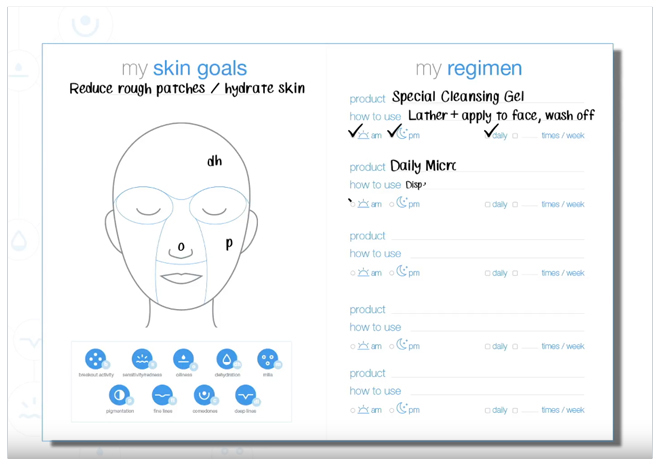Viewport: 668px width, 466px height.
Task: Click the 'my regimen' heading
Action: (x=469, y=68)
